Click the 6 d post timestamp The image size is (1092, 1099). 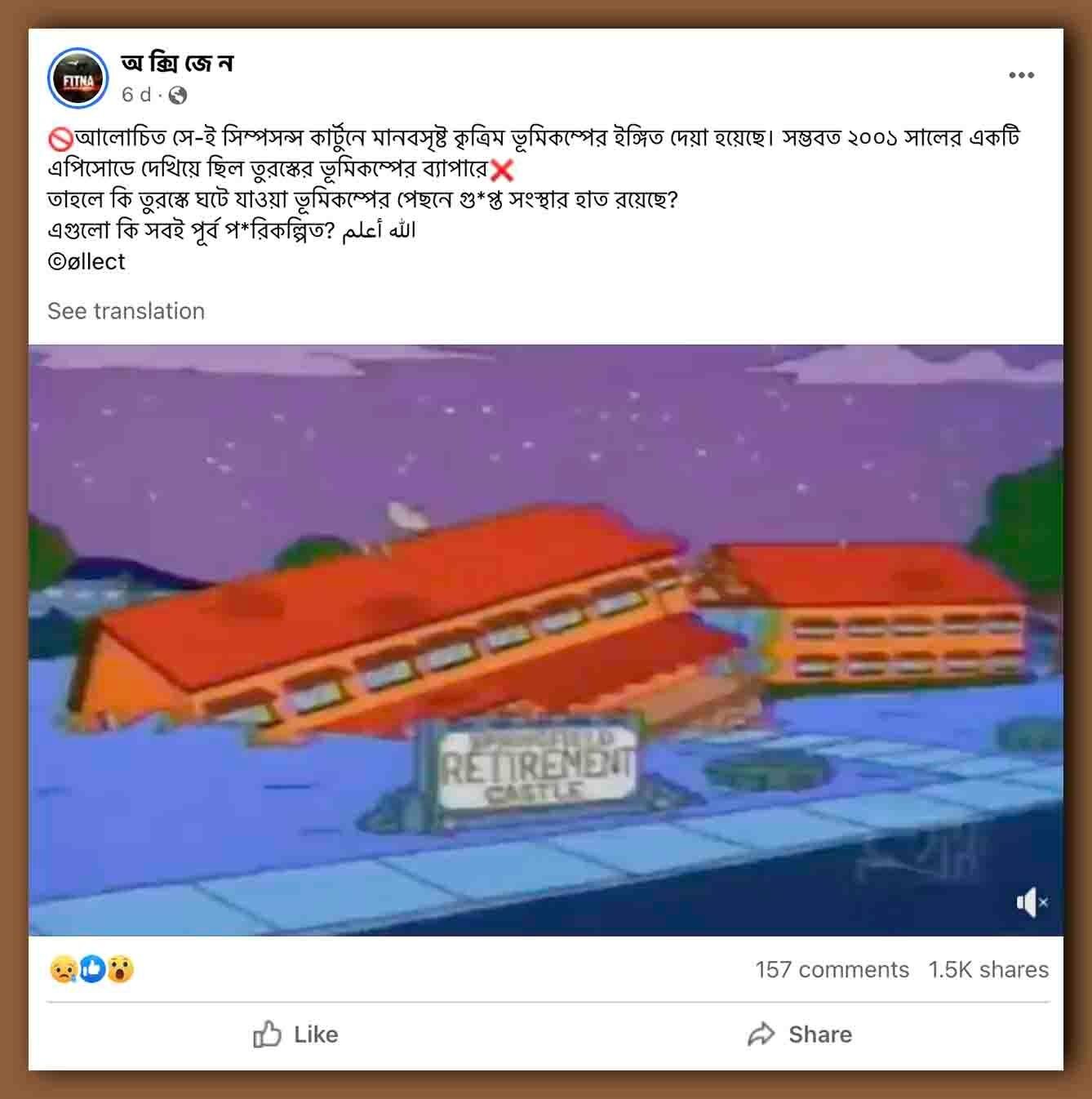click(136, 96)
